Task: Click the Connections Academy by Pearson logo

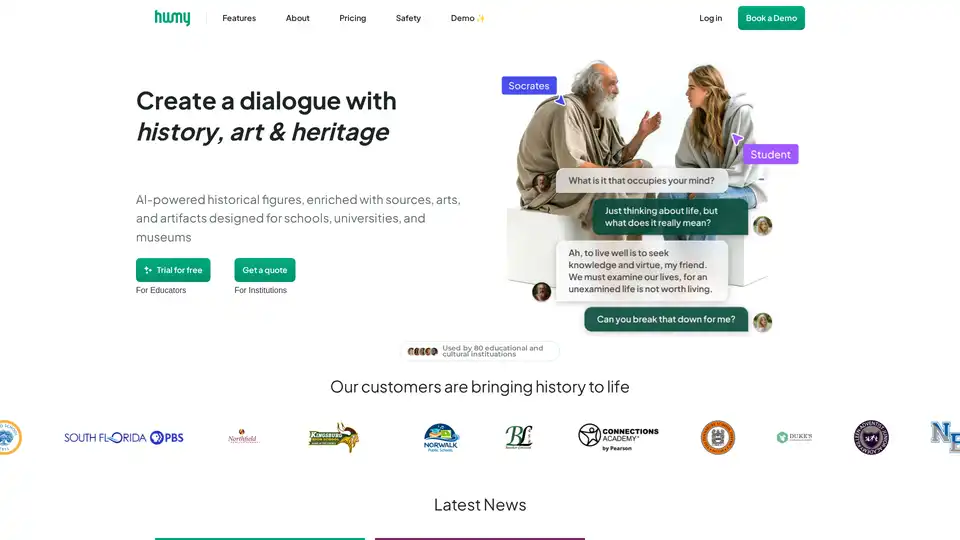Action: pyautogui.click(x=618, y=436)
